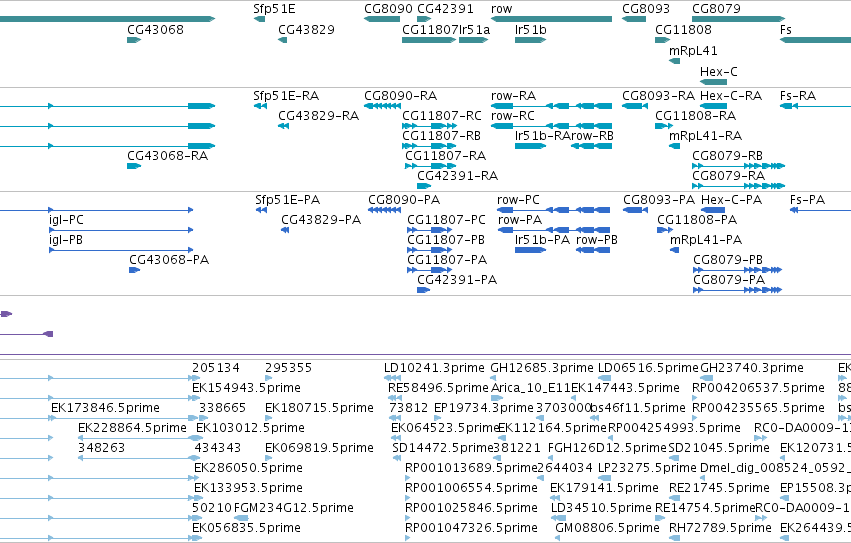Viewport: 851px width, 543px height.
Task: Select the Ir51b-RA transcript
Action: pos(530,146)
